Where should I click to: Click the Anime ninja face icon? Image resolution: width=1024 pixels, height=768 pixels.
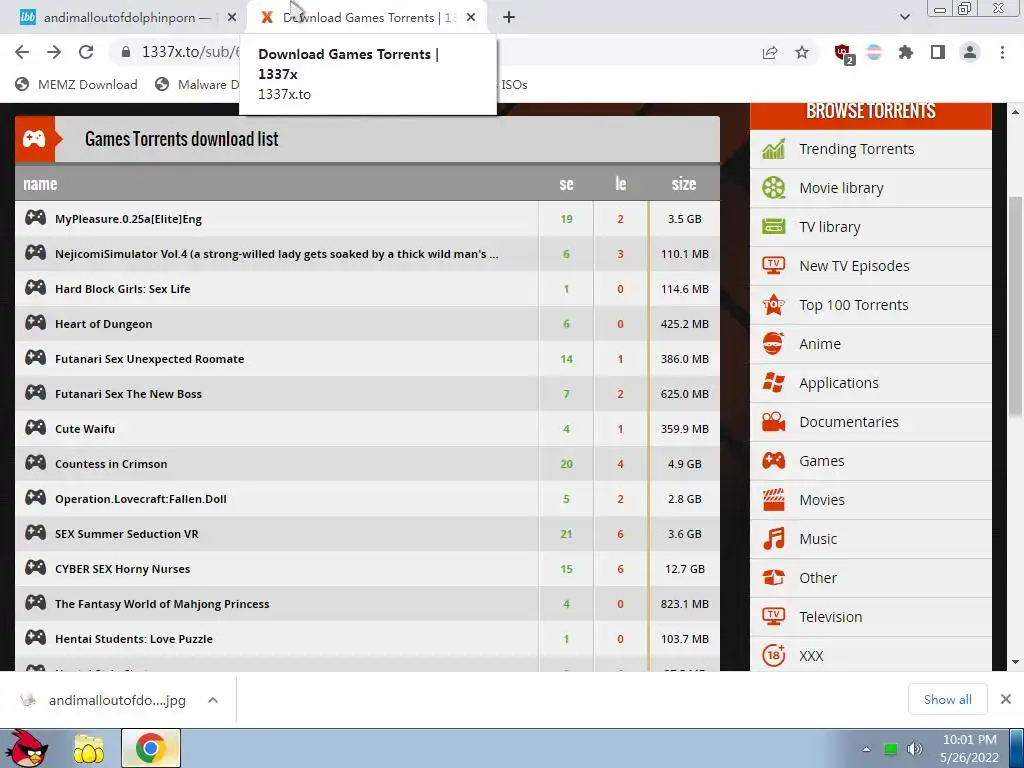click(773, 344)
